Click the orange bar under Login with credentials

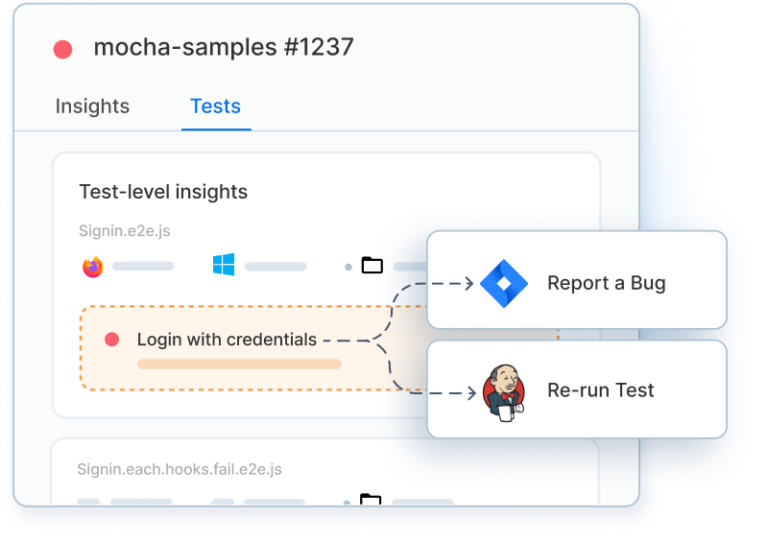point(239,364)
